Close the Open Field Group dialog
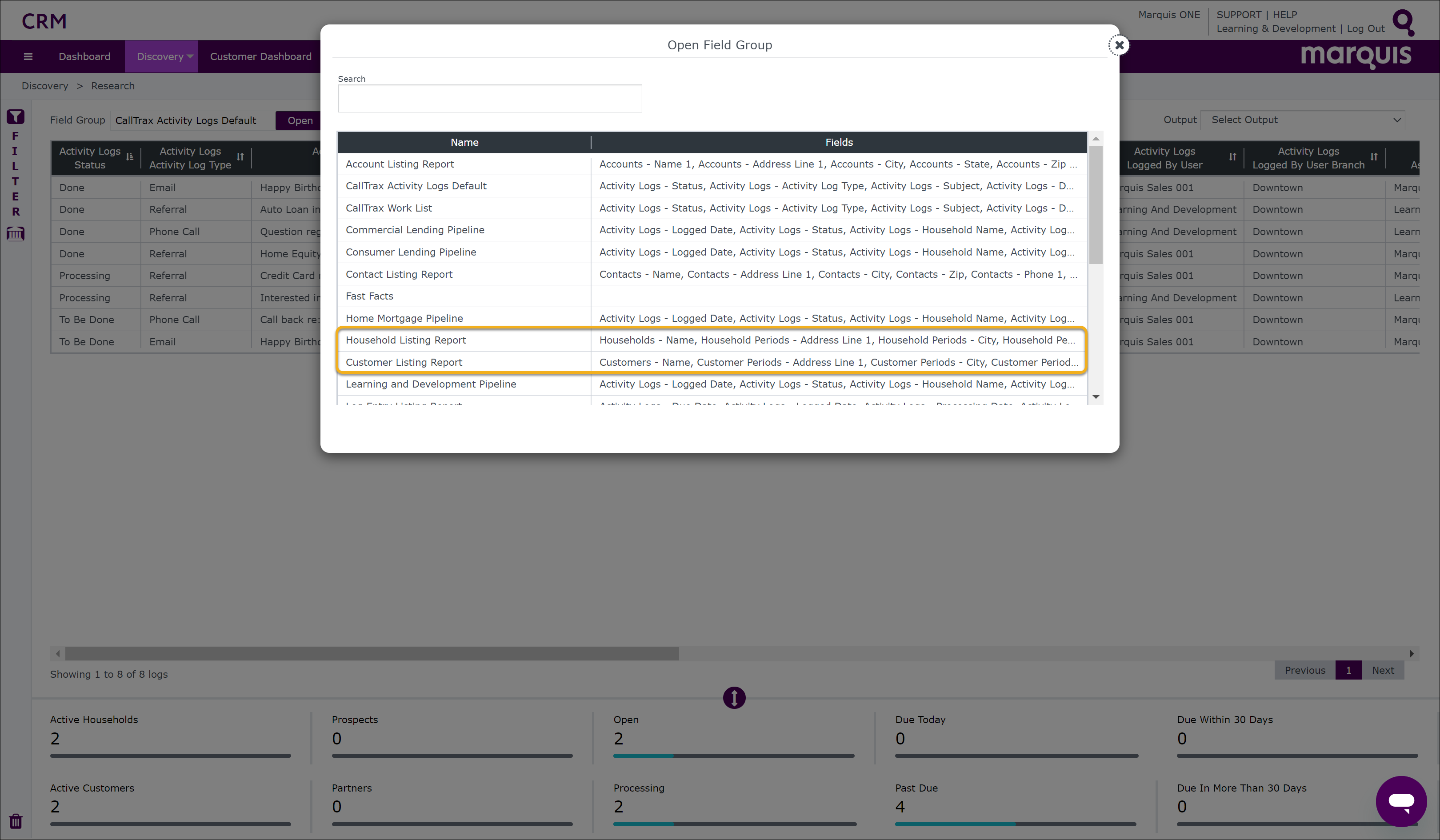Screen dimensions: 1440x840 point(1119,45)
